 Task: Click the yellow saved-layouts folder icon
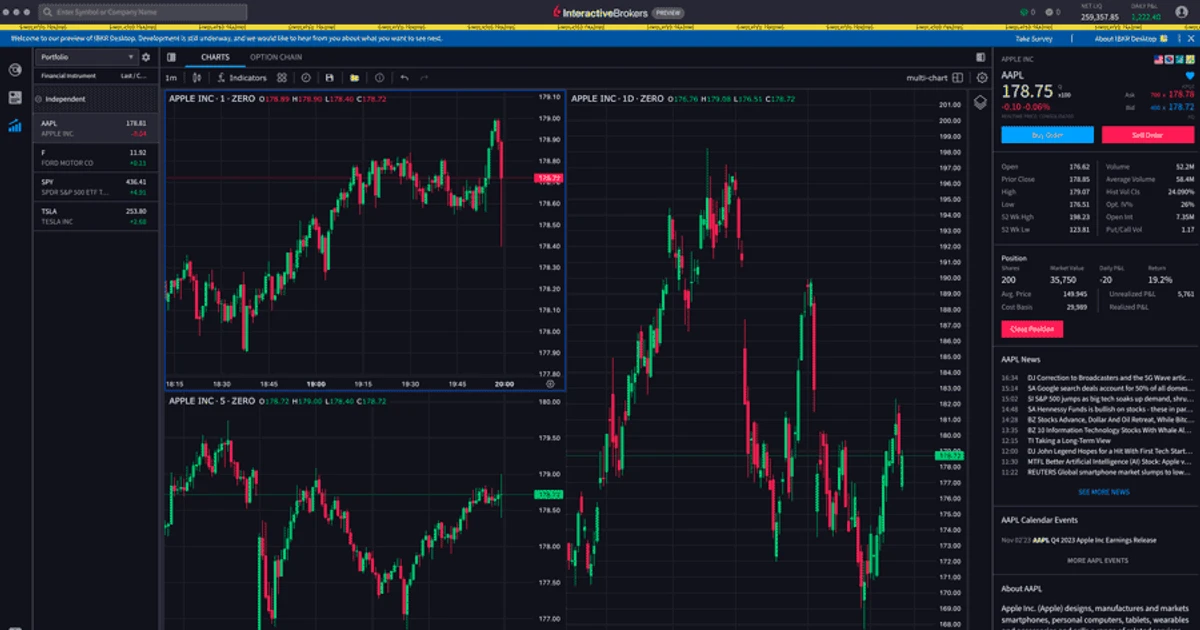coord(354,77)
